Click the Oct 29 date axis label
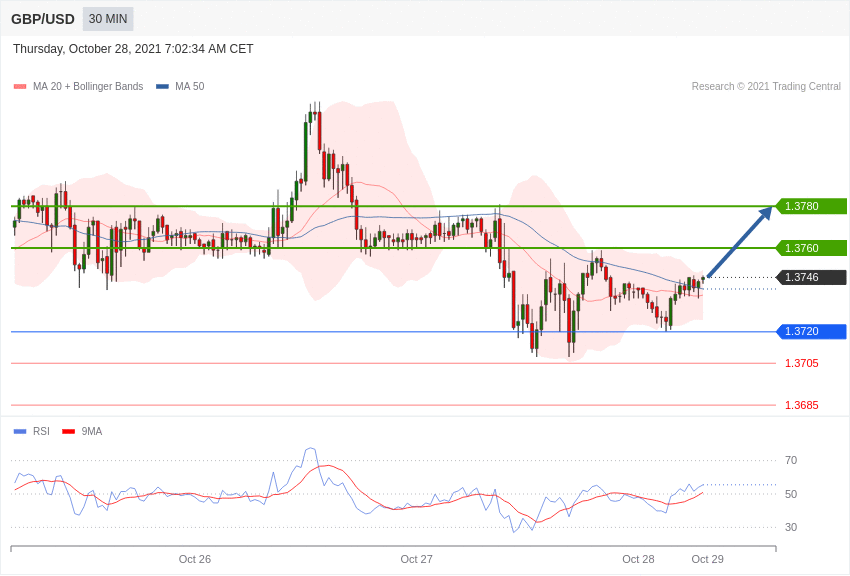 [707, 559]
